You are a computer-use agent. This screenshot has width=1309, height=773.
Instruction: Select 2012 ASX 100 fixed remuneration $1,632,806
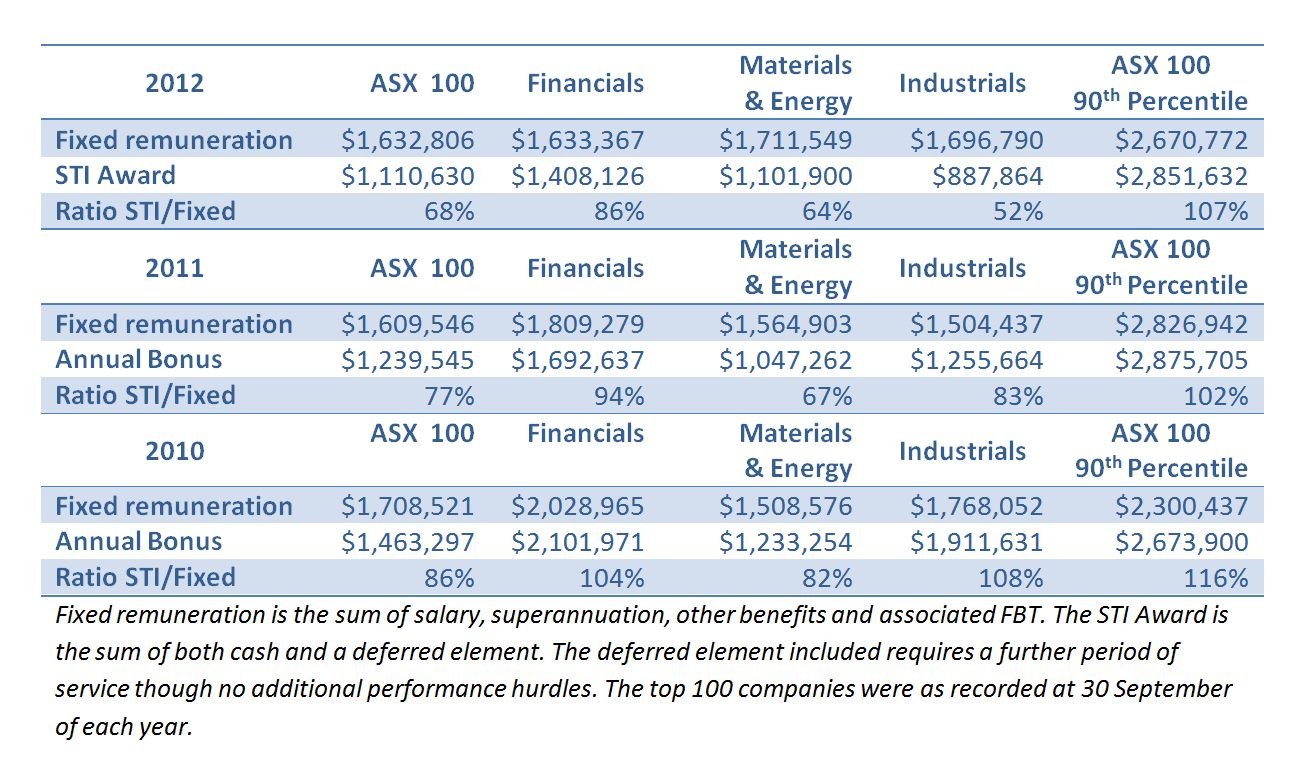click(x=407, y=140)
